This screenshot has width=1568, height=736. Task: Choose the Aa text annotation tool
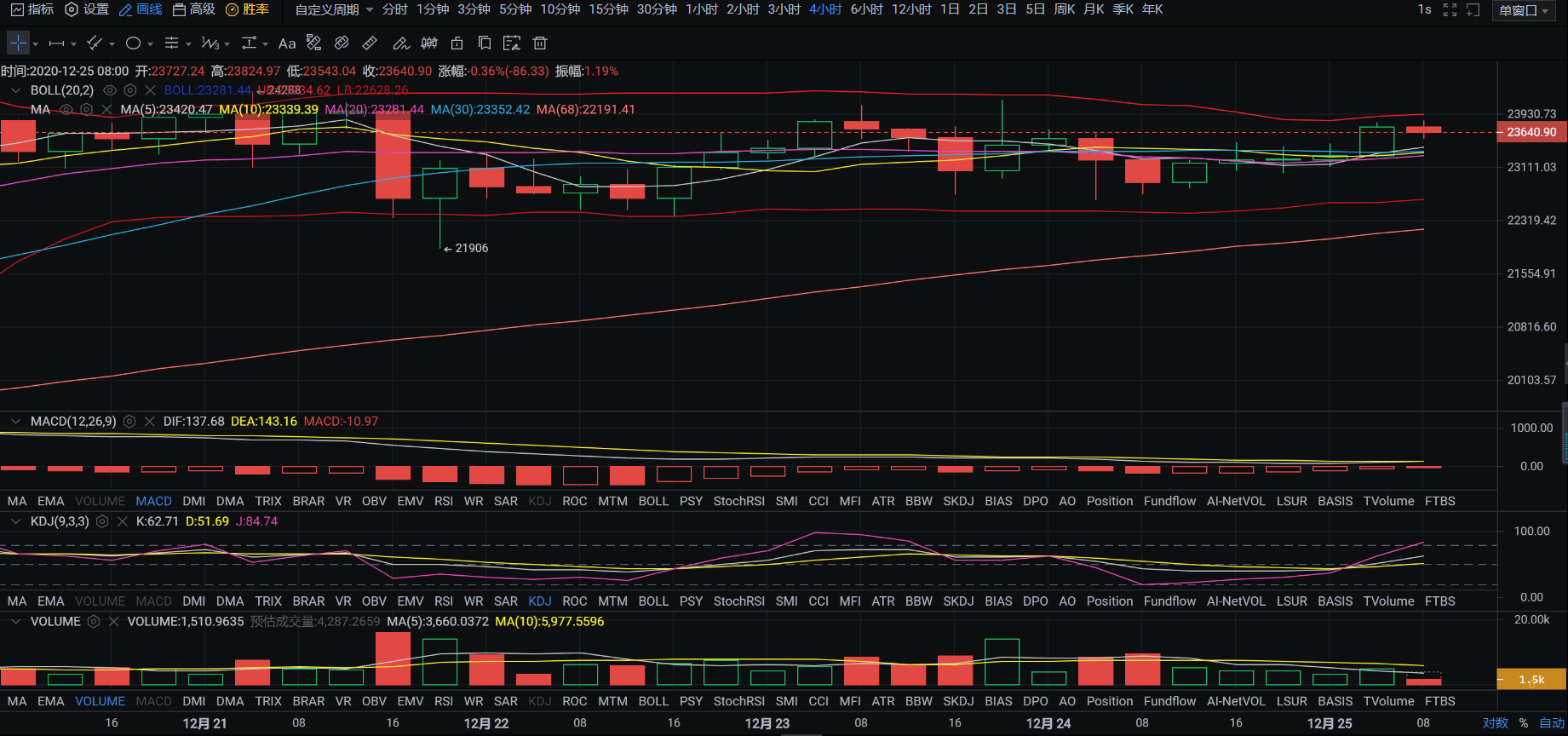(x=287, y=43)
